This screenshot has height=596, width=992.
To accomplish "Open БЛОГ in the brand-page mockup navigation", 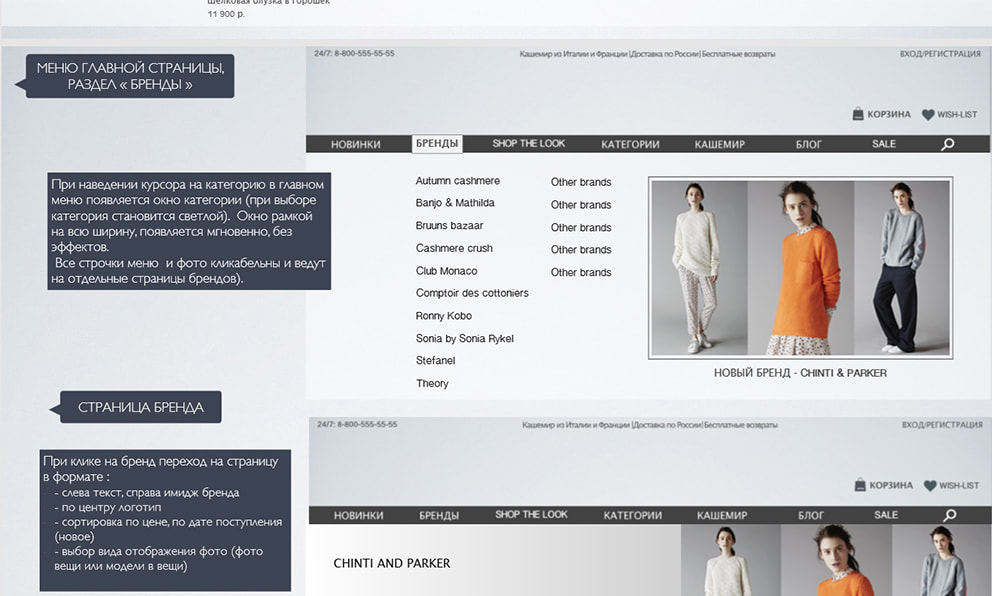I will point(811,515).
